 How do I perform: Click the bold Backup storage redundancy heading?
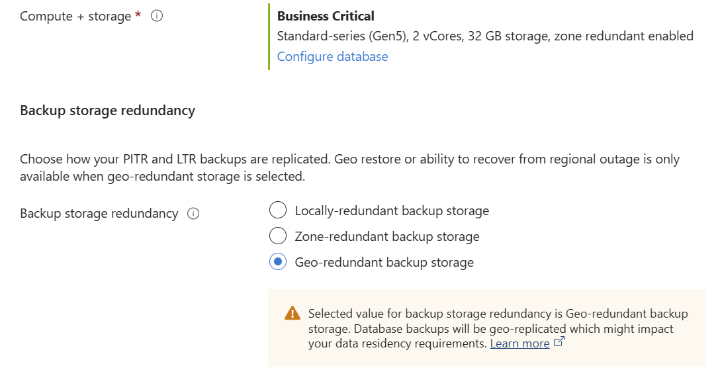pos(107,111)
